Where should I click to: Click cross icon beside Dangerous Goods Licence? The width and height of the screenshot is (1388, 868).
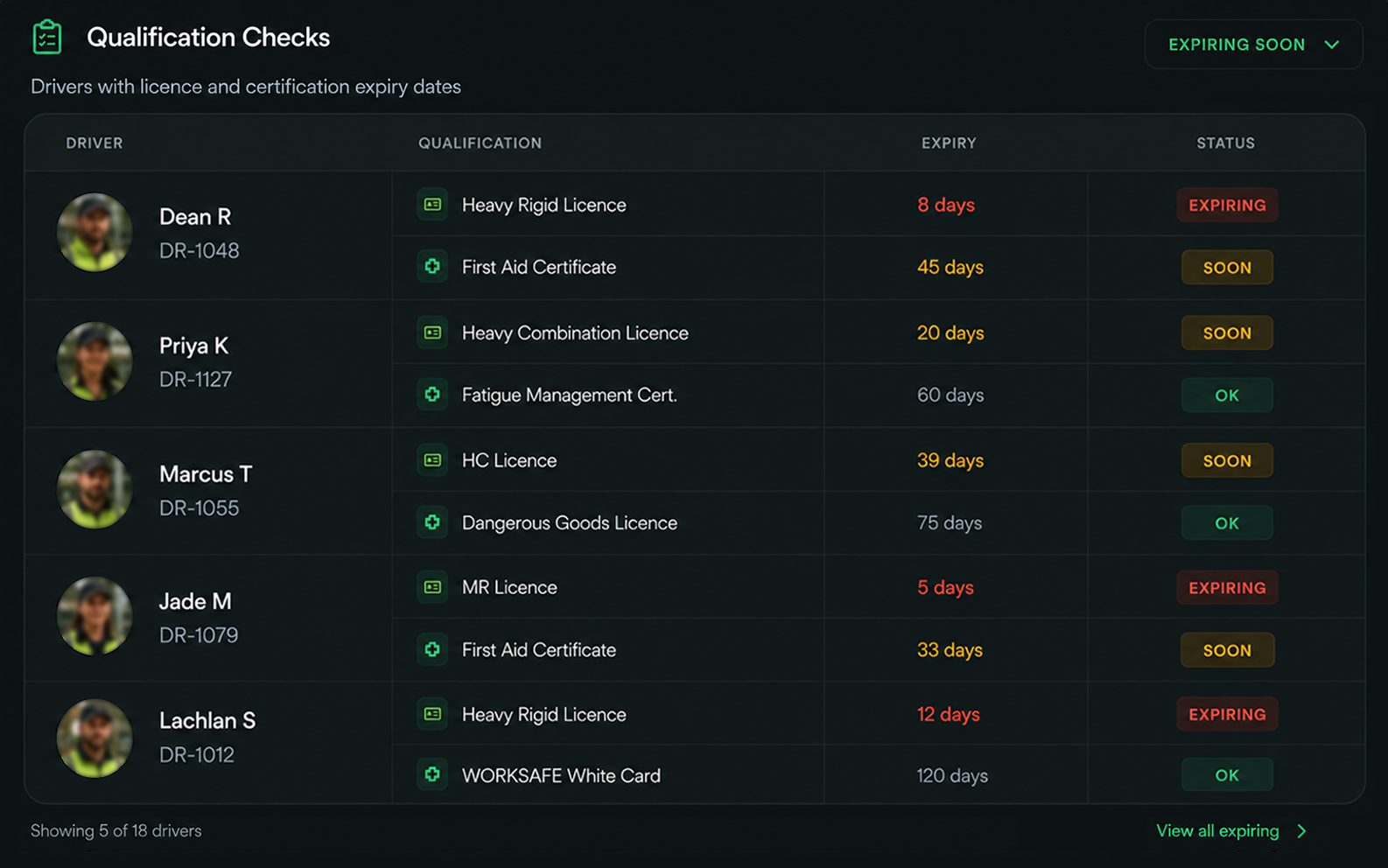(x=432, y=522)
